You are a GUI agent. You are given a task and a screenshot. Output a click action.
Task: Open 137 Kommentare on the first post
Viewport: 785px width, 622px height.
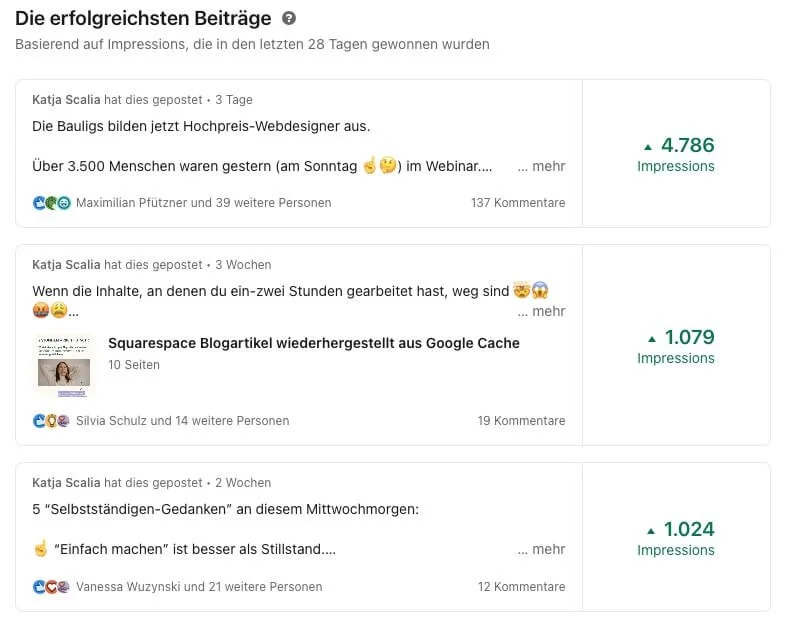point(518,203)
